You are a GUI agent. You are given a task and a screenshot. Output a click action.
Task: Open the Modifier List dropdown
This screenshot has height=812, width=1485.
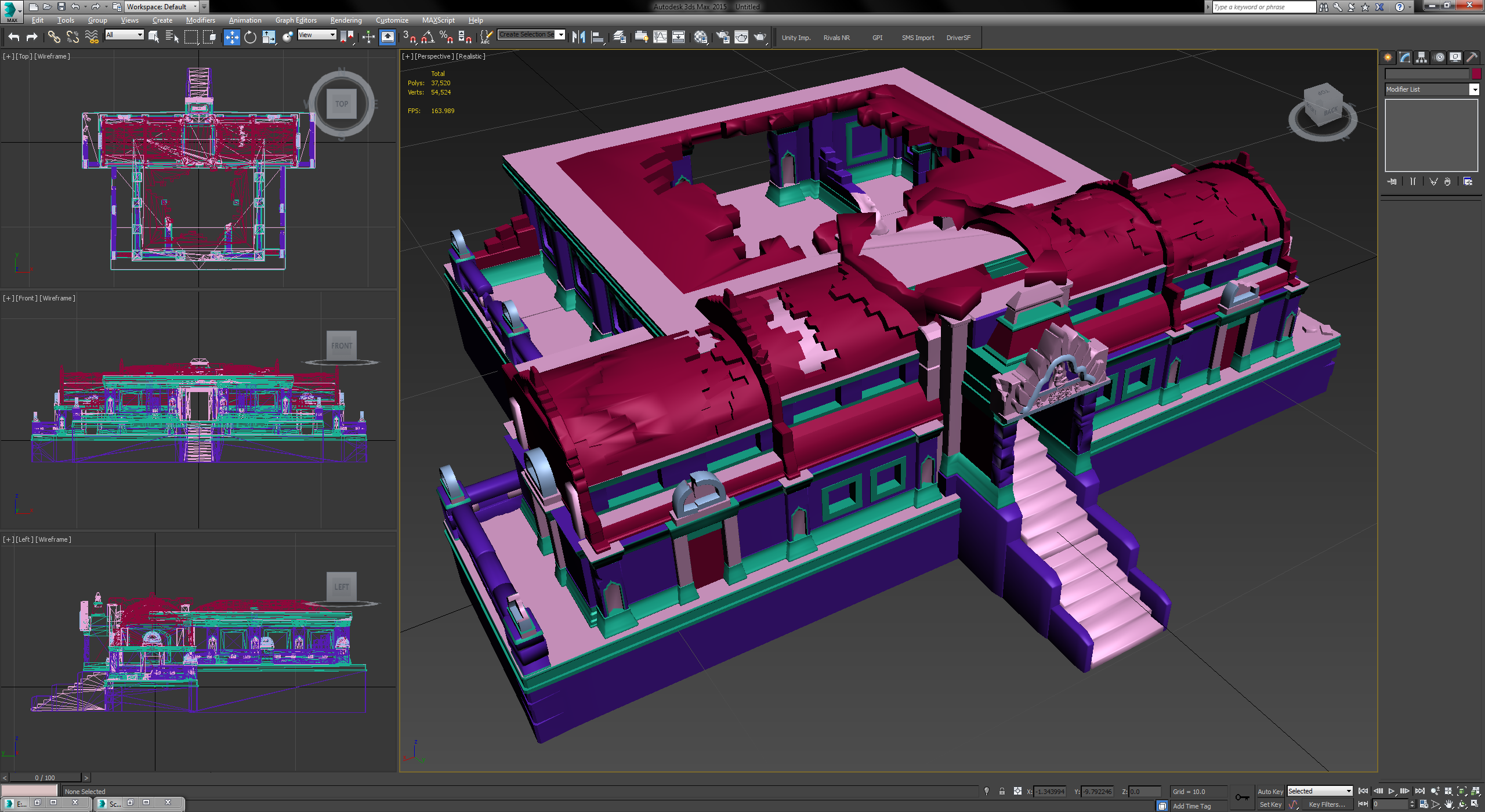click(1431, 89)
